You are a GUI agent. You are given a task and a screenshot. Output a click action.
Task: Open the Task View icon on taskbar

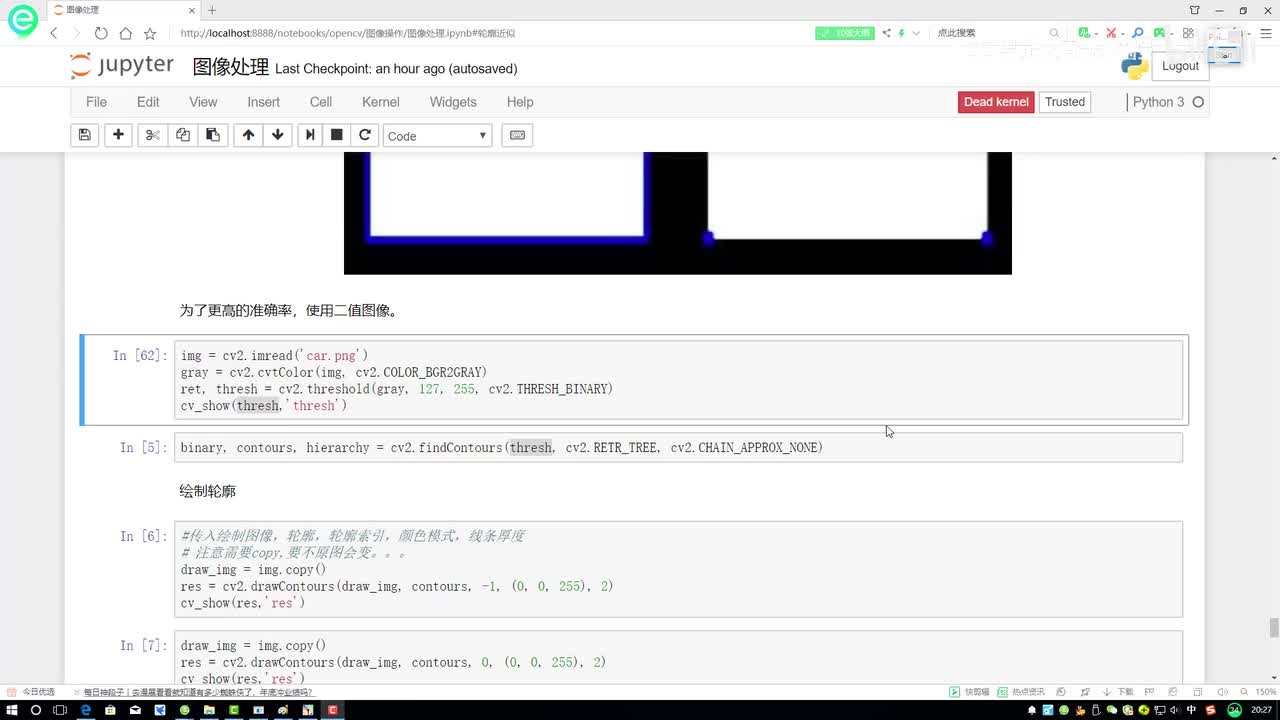[61, 710]
